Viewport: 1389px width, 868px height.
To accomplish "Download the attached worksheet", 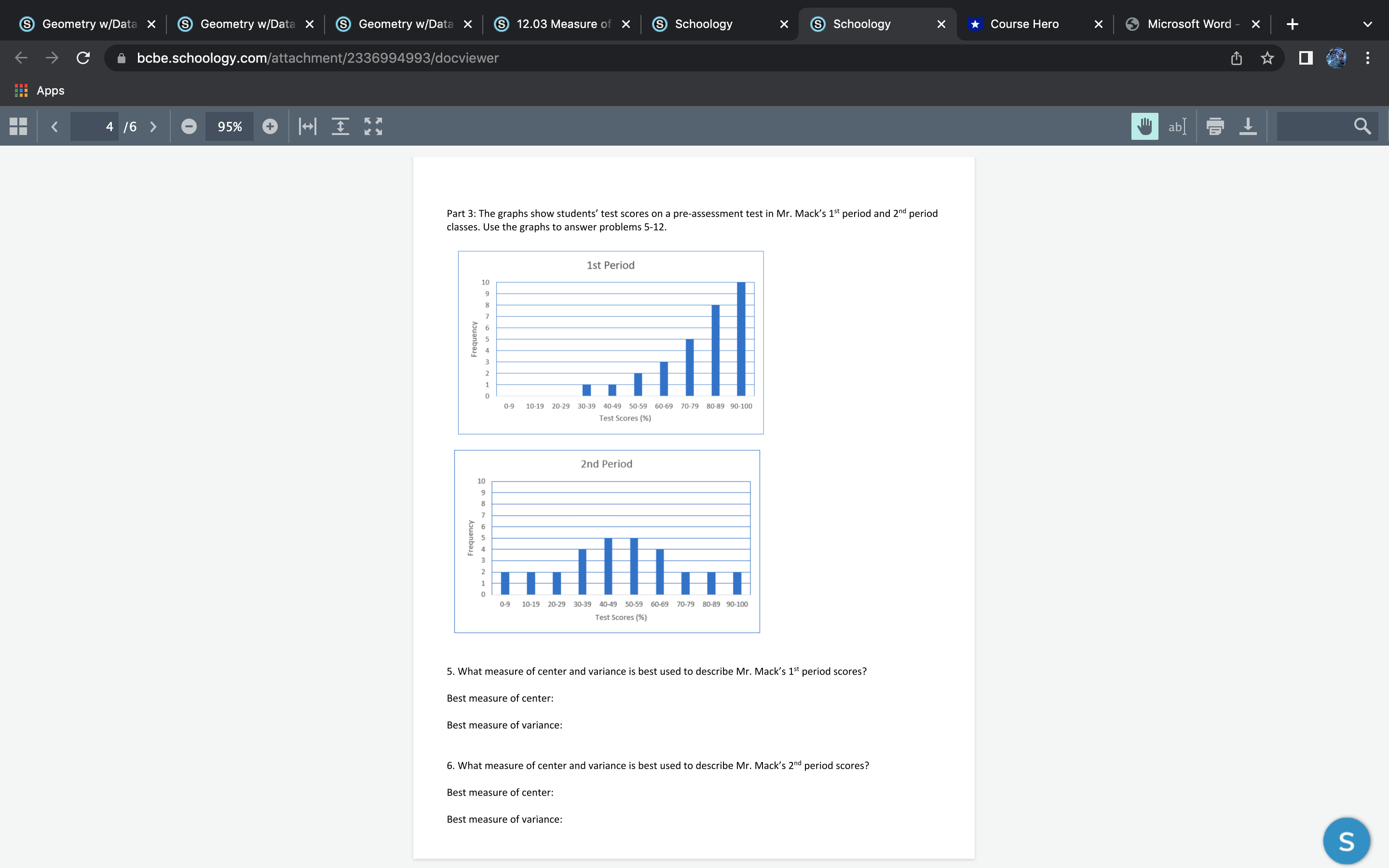I will (x=1248, y=126).
